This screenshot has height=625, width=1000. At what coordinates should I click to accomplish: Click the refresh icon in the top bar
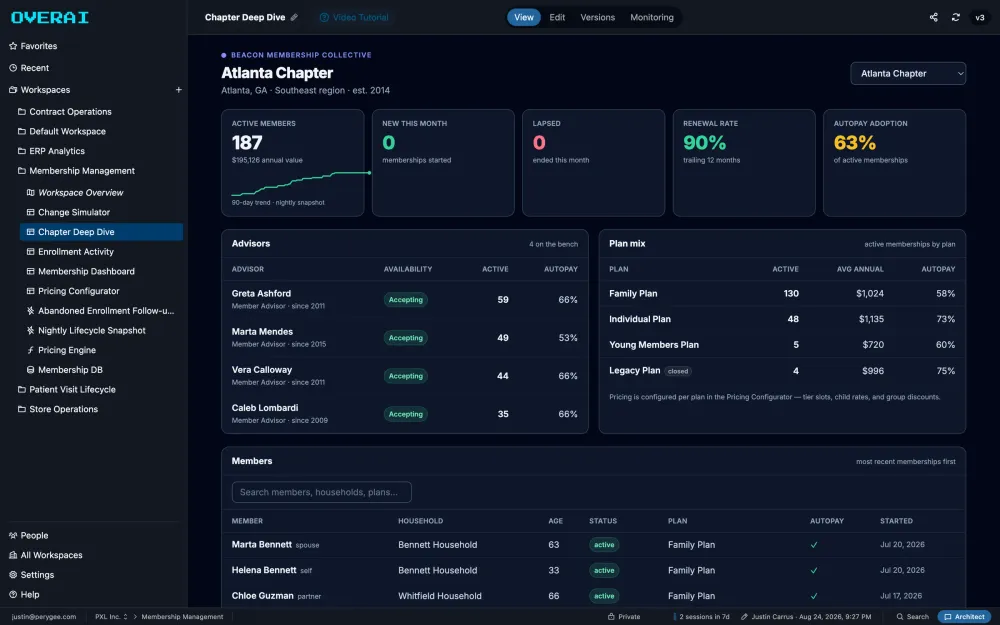click(x=955, y=17)
